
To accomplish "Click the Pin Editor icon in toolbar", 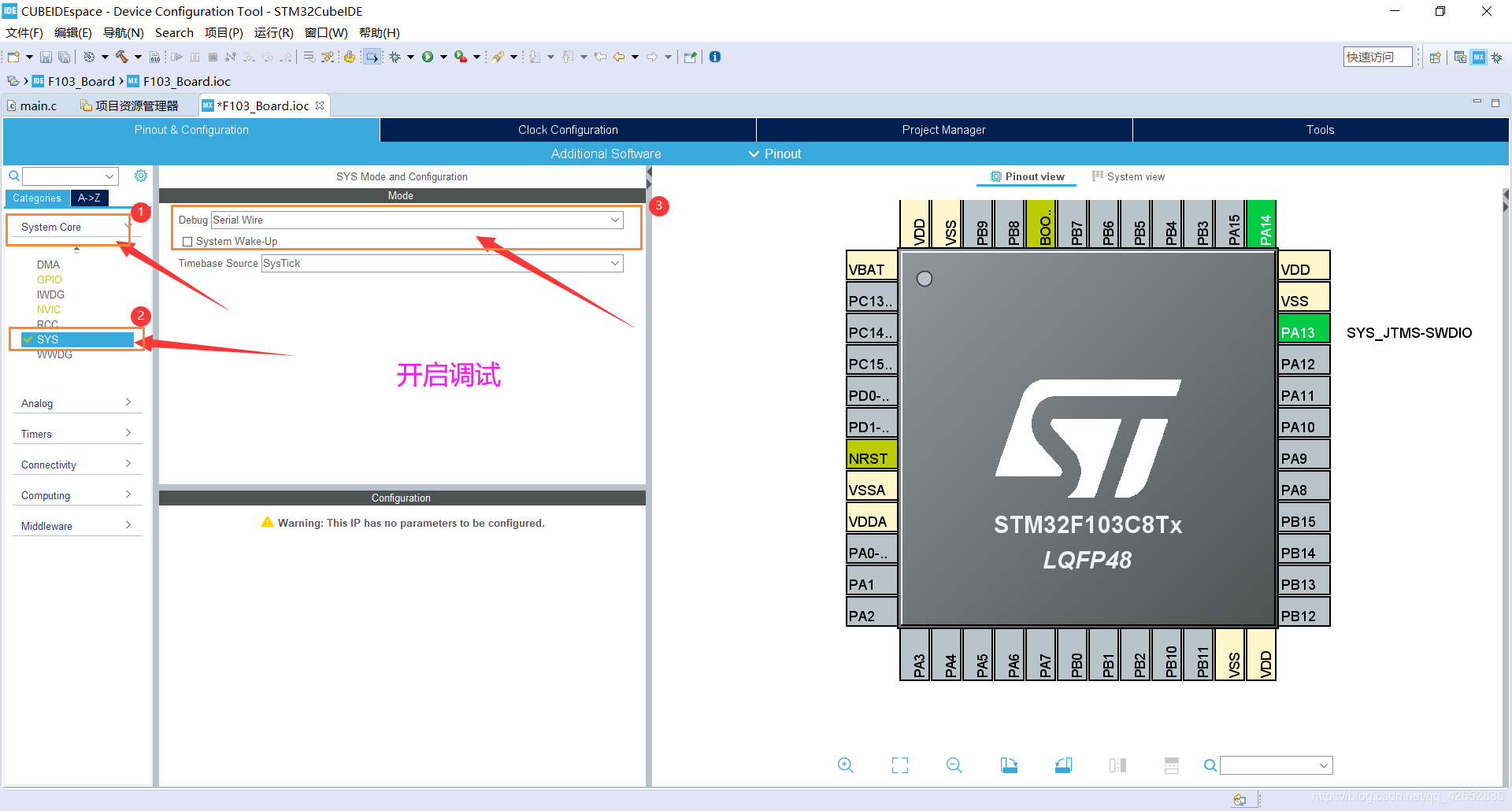I will [691, 57].
